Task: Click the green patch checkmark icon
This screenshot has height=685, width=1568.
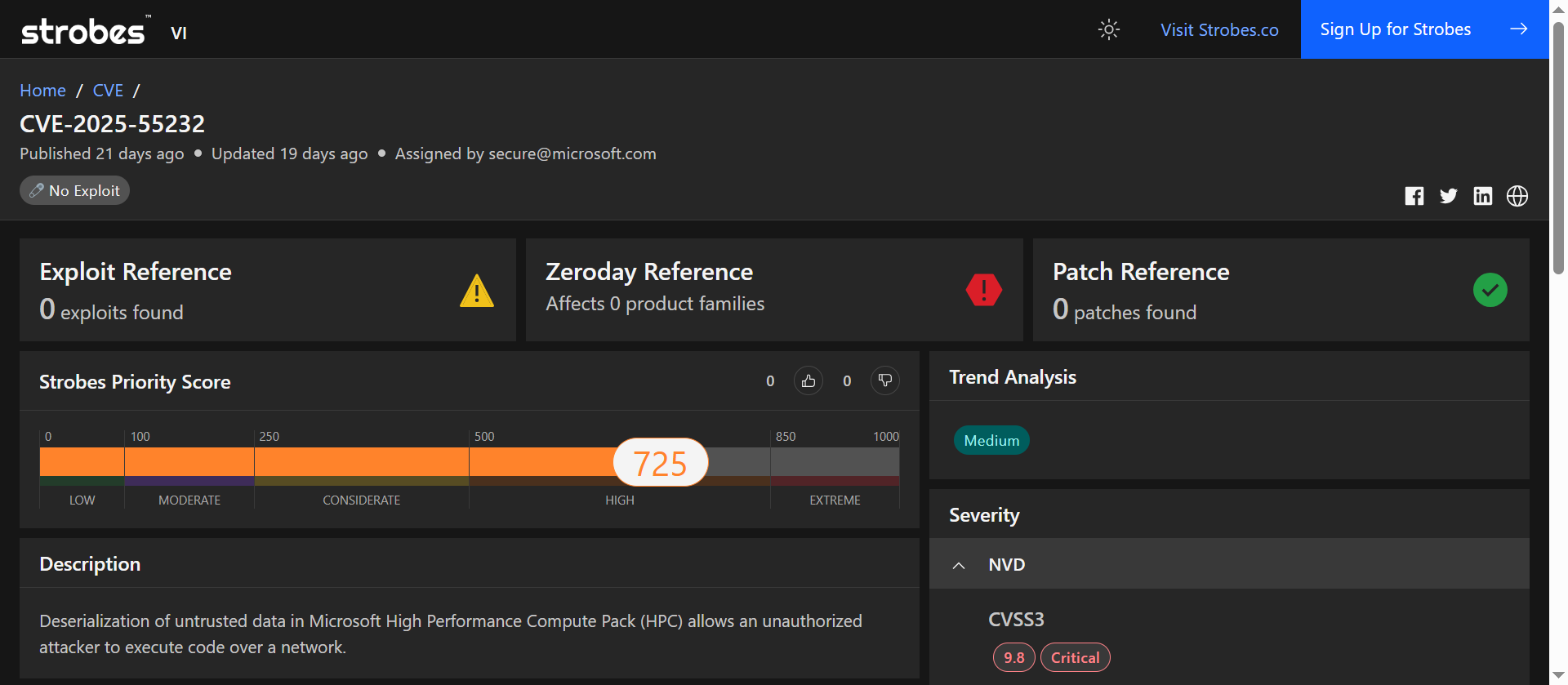Action: tap(1490, 290)
